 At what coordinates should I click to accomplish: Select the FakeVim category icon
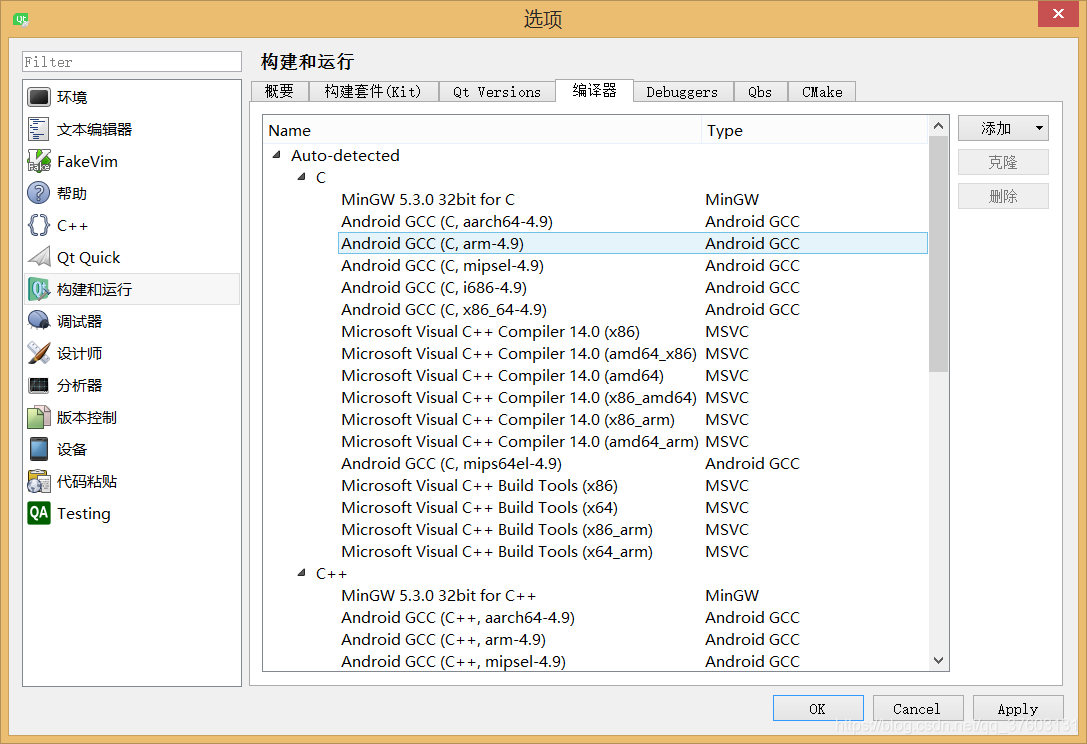[x=39, y=161]
